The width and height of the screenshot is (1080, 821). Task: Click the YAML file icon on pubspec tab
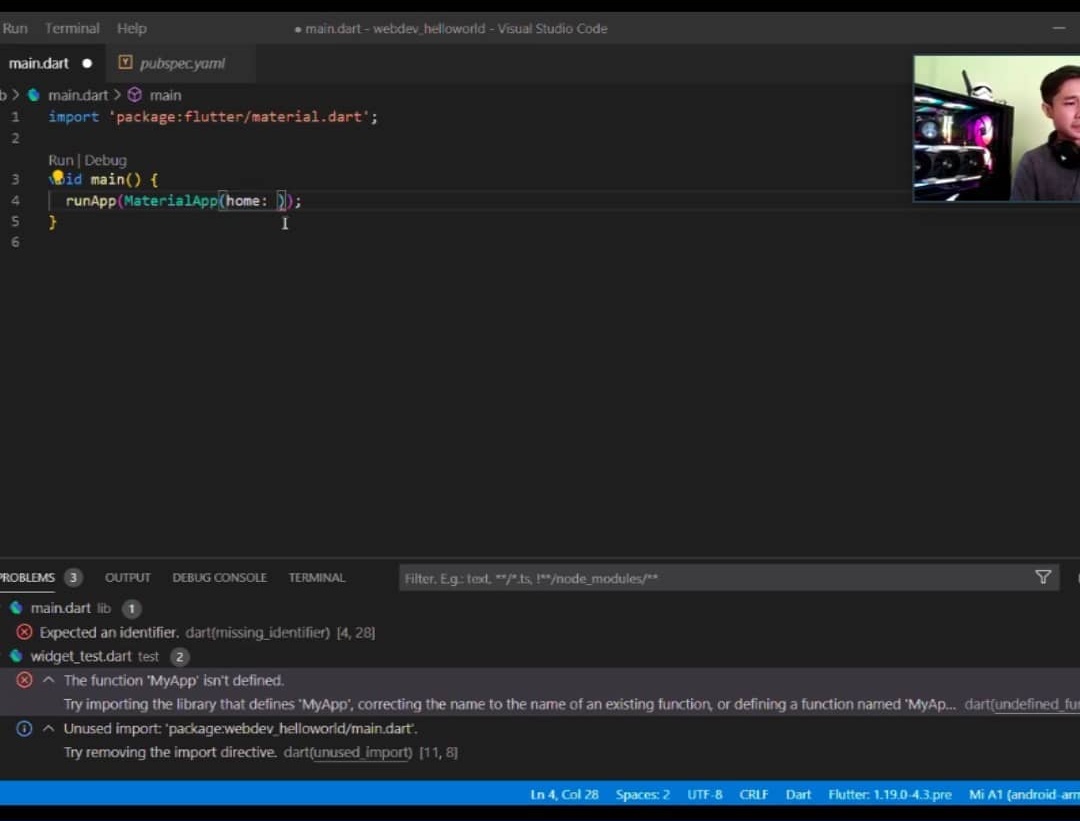tap(125, 63)
